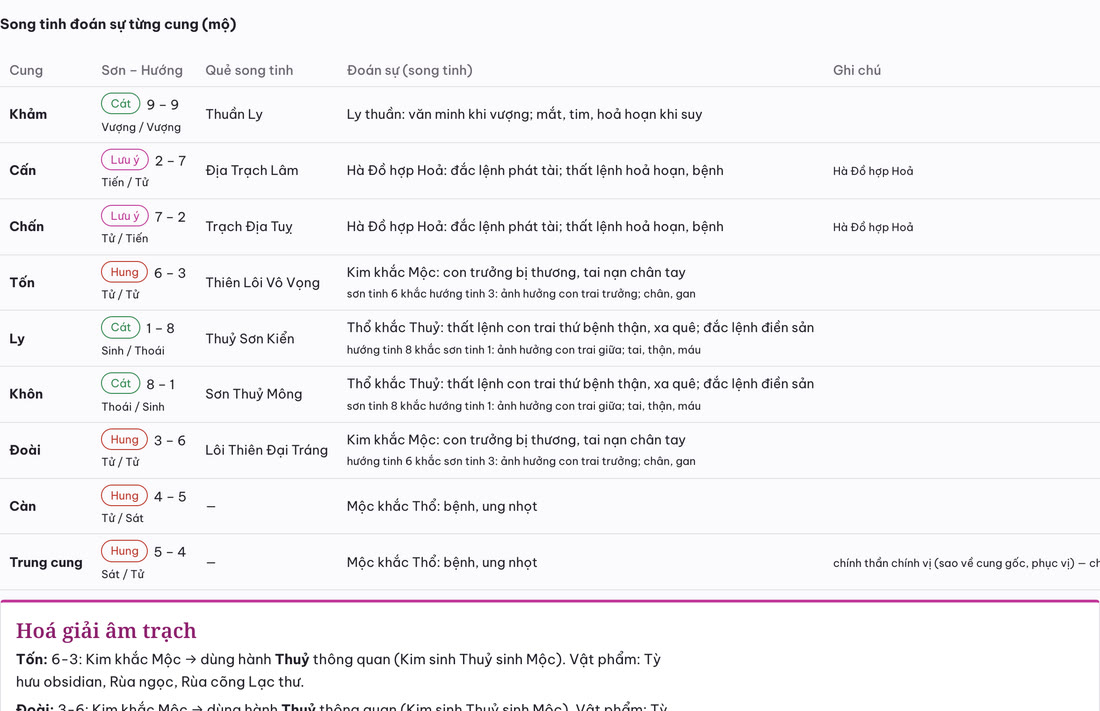
Task: Click the bold 'Tốn:' remedy label
Action: tap(32, 659)
